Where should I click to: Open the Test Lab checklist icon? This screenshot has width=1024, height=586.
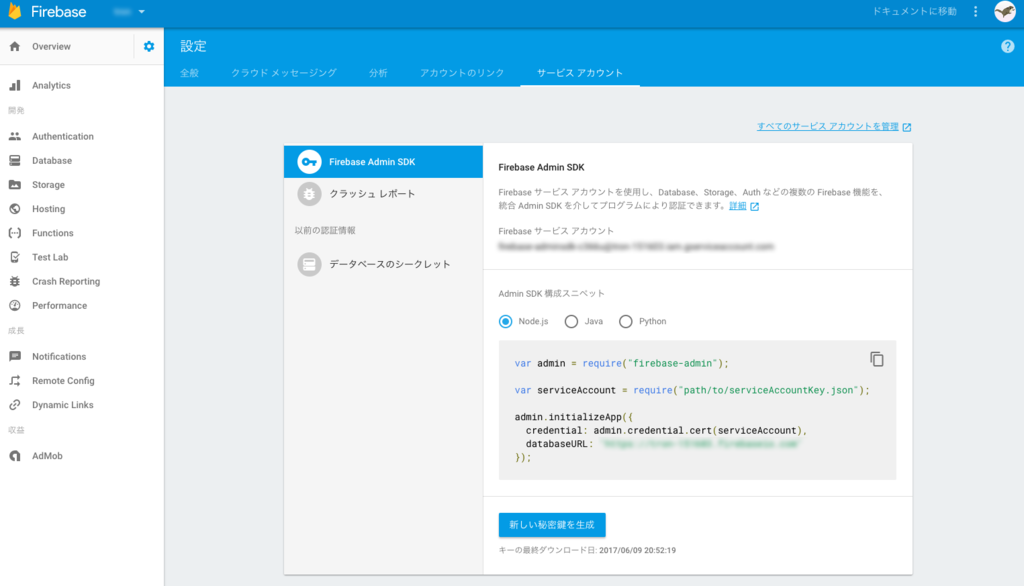point(14,257)
